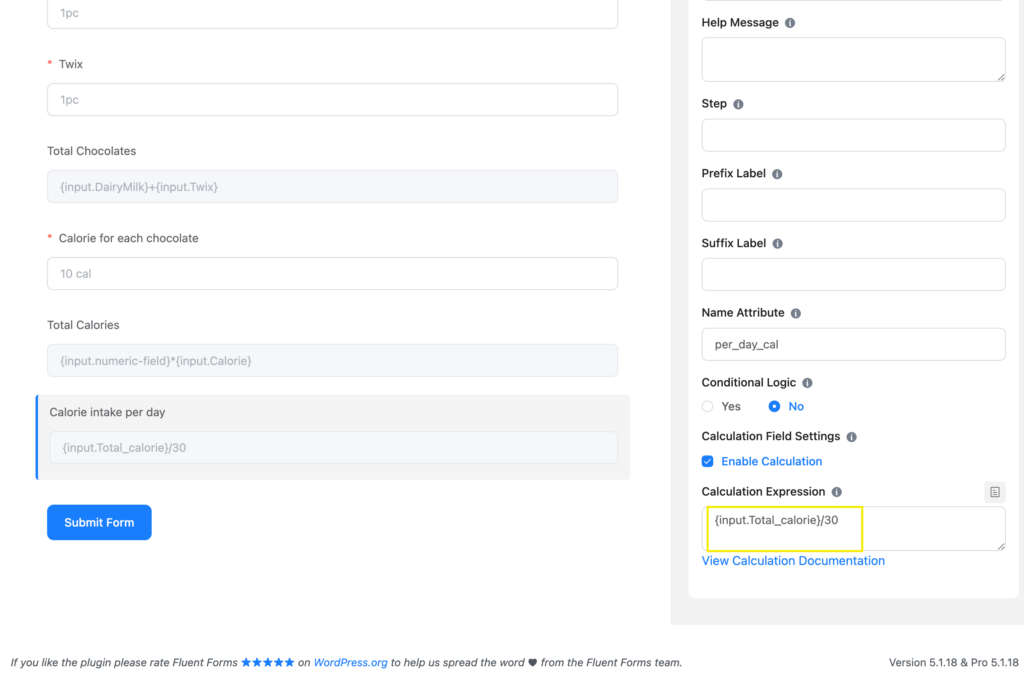The height and width of the screenshot is (677, 1024).
Task: Click the Step input field
Action: pyautogui.click(x=853, y=135)
